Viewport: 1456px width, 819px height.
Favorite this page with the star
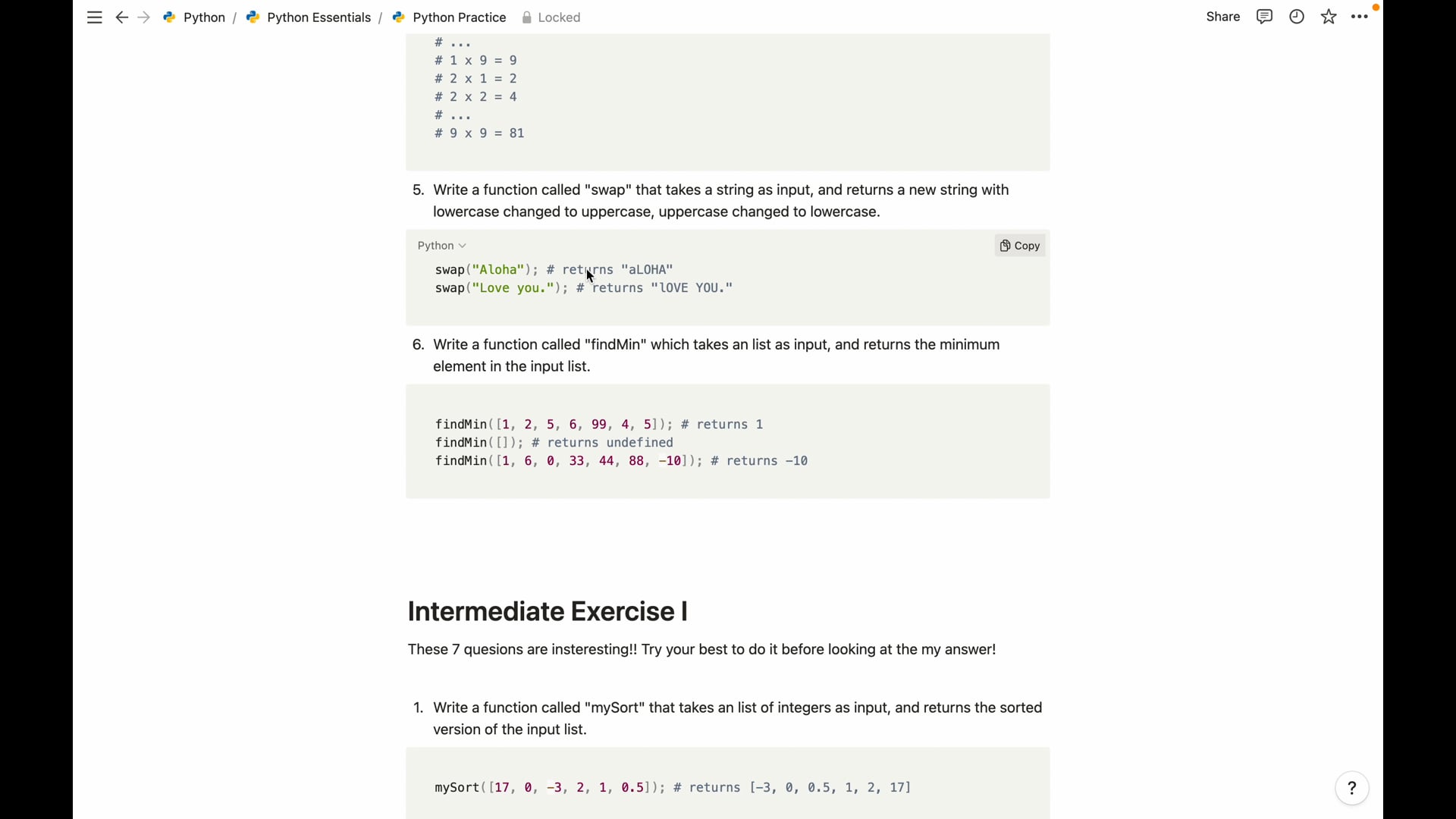coord(1329,17)
